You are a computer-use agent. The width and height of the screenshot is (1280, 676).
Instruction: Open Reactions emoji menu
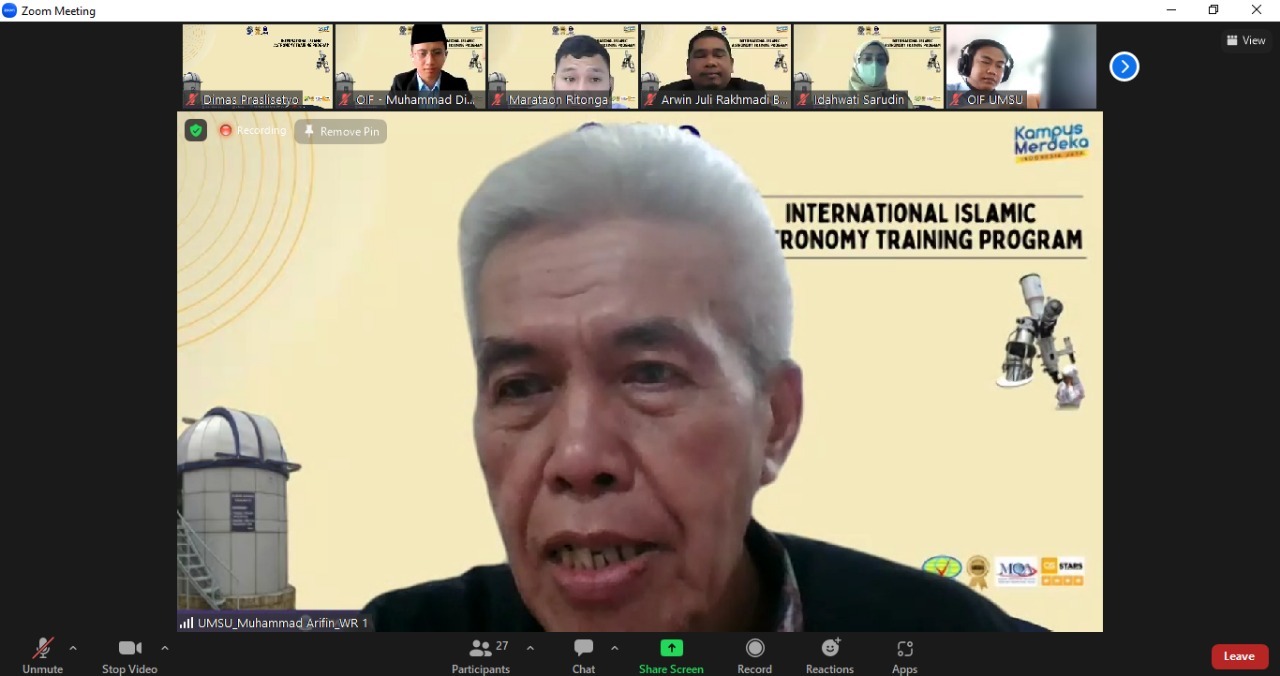click(830, 655)
